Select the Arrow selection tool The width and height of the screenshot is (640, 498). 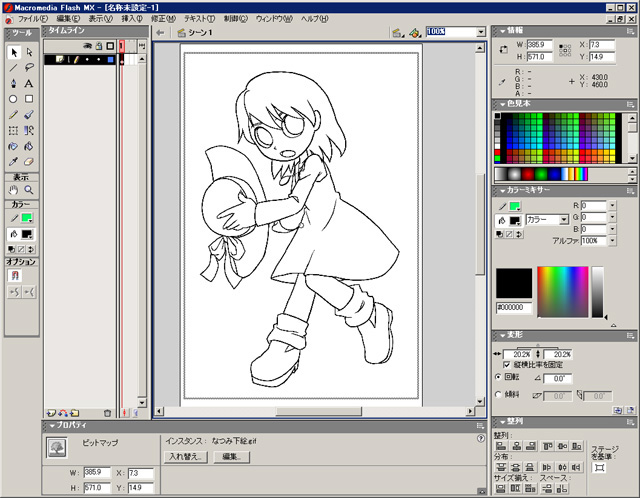[x=13, y=52]
